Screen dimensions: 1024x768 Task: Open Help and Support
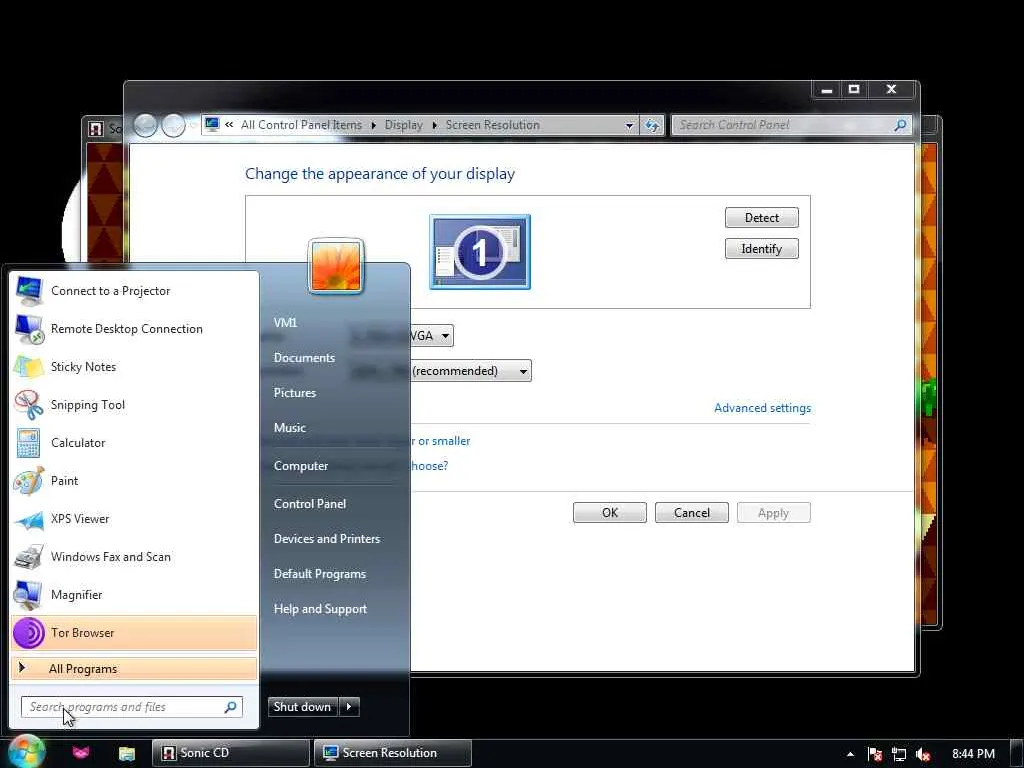pyautogui.click(x=321, y=609)
